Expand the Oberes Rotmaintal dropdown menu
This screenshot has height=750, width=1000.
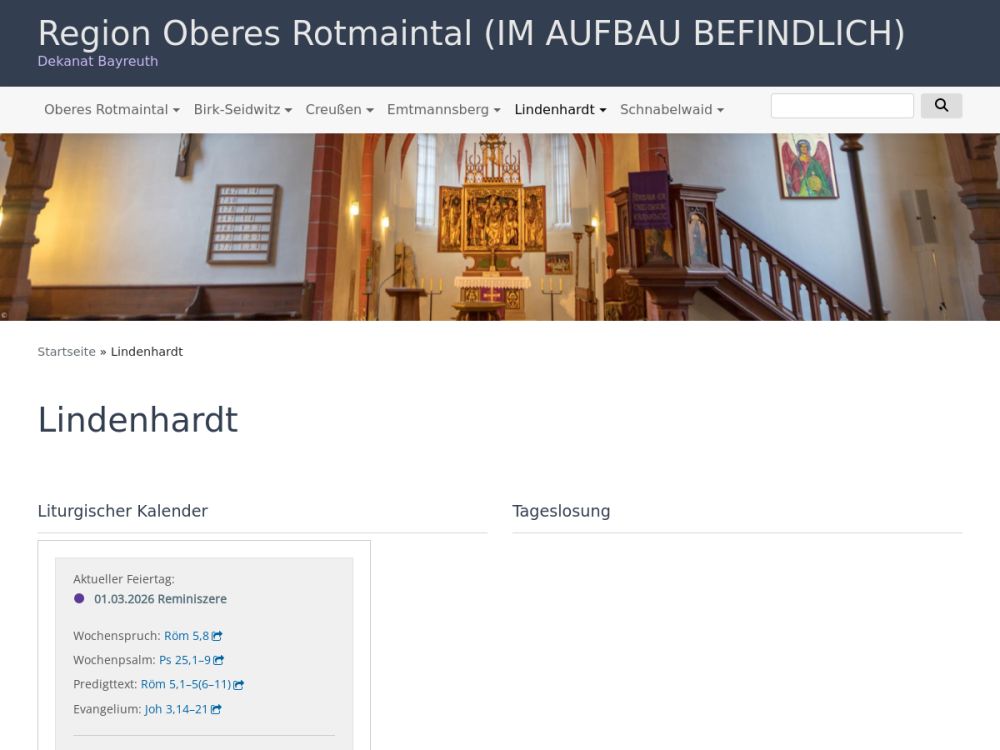pos(112,110)
